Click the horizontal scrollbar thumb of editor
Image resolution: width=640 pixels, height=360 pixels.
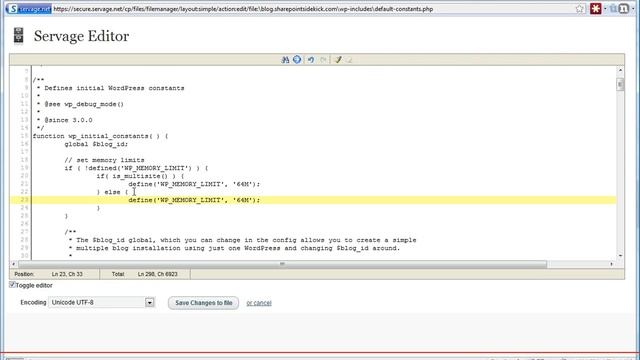click(x=282, y=264)
